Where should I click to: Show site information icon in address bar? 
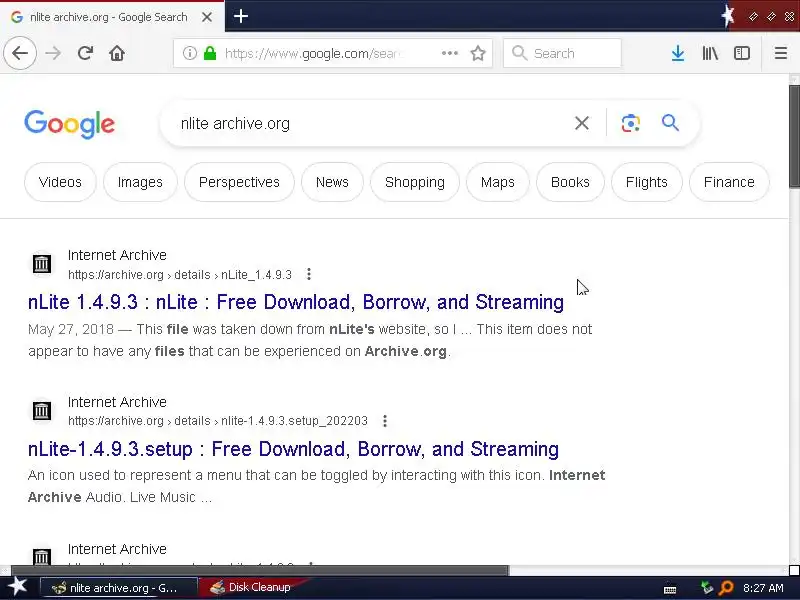pos(189,53)
